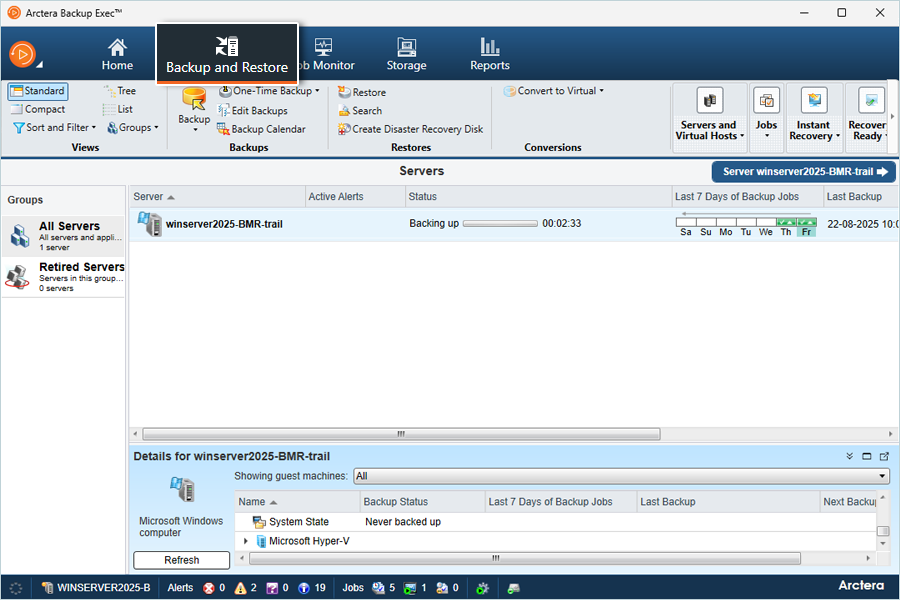Select the System State row
The height and width of the screenshot is (600, 900).
point(556,522)
